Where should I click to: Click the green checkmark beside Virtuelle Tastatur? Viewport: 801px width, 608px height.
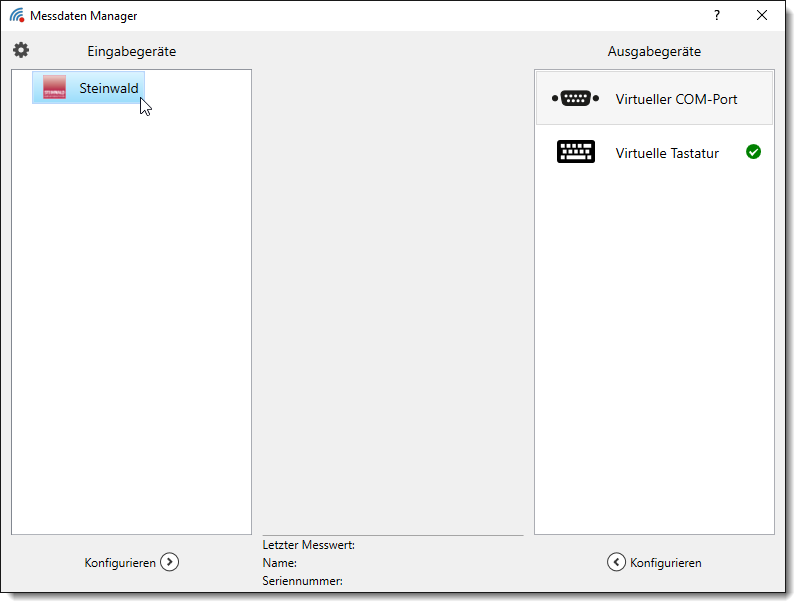click(x=753, y=152)
